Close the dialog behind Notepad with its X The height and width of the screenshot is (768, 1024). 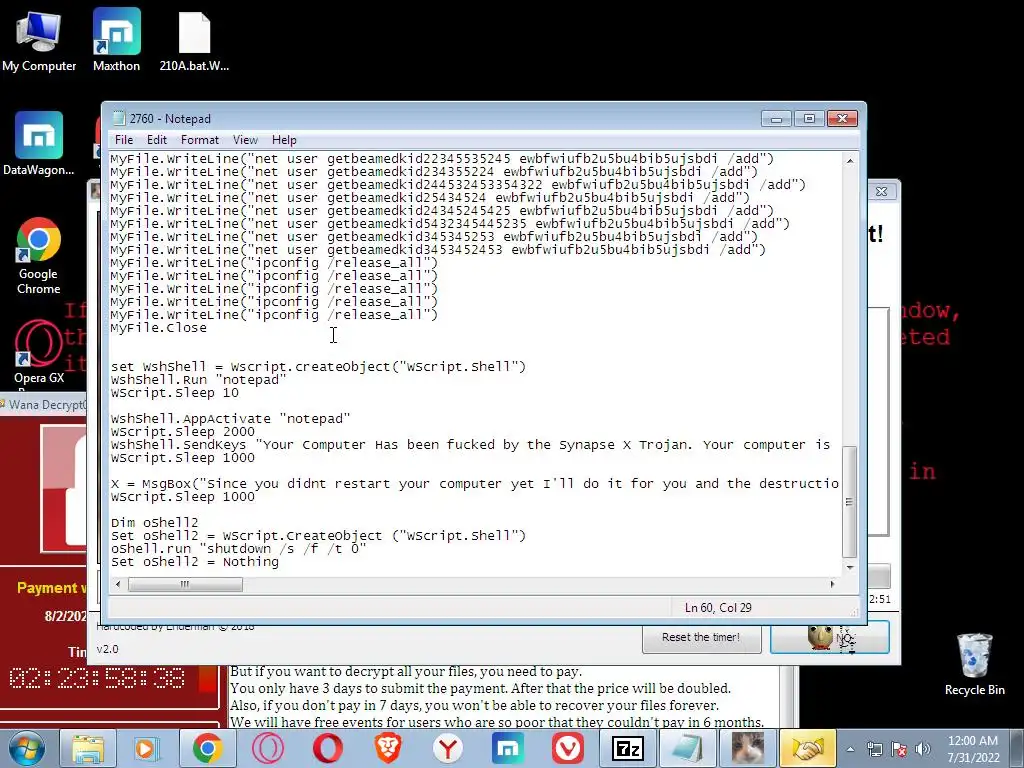click(881, 191)
